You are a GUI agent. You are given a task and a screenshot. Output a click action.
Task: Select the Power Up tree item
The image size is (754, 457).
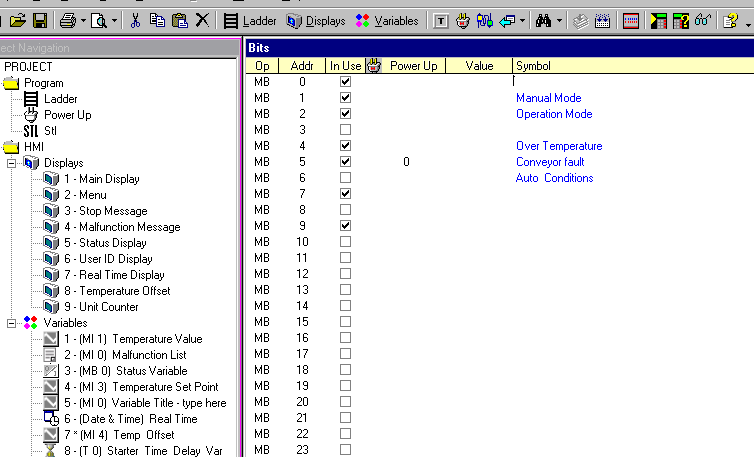pyautogui.click(x=67, y=115)
